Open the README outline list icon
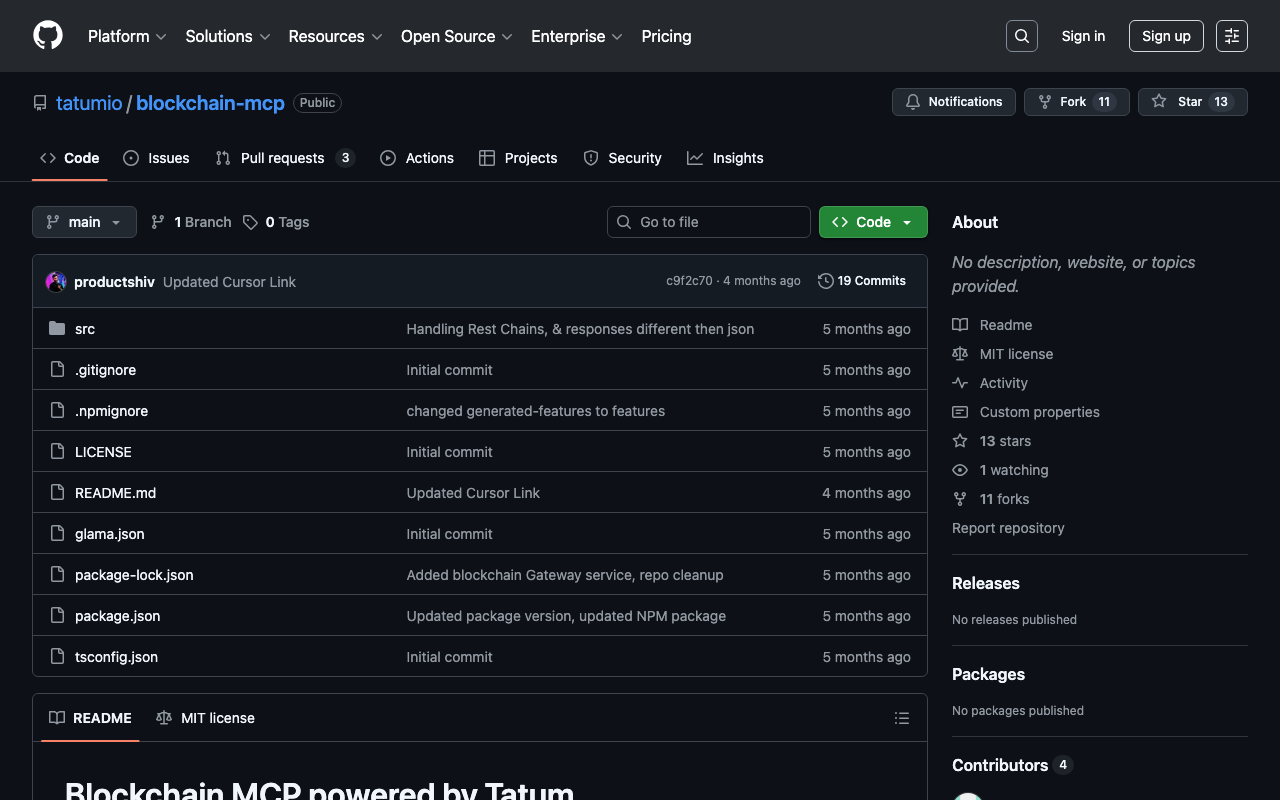 [901, 718]
